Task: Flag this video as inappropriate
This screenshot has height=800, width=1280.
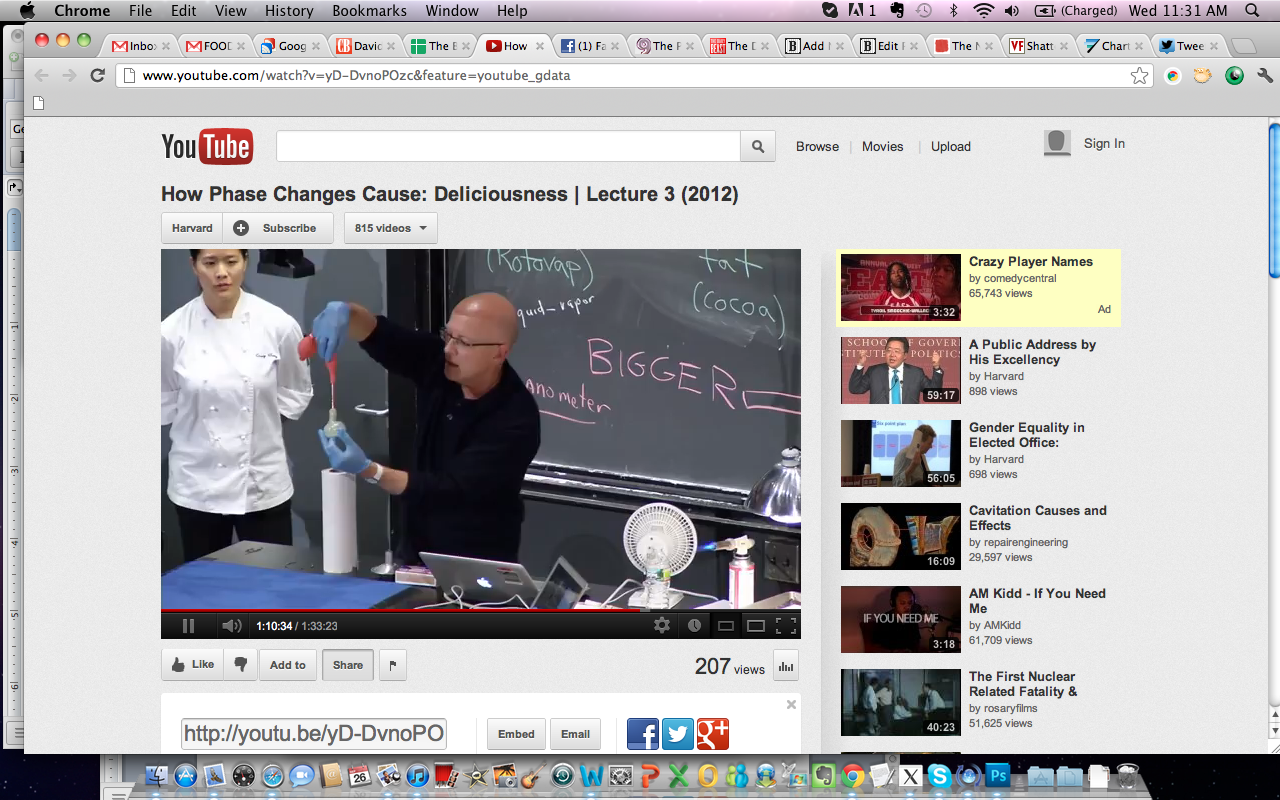Action: [392, 665]
